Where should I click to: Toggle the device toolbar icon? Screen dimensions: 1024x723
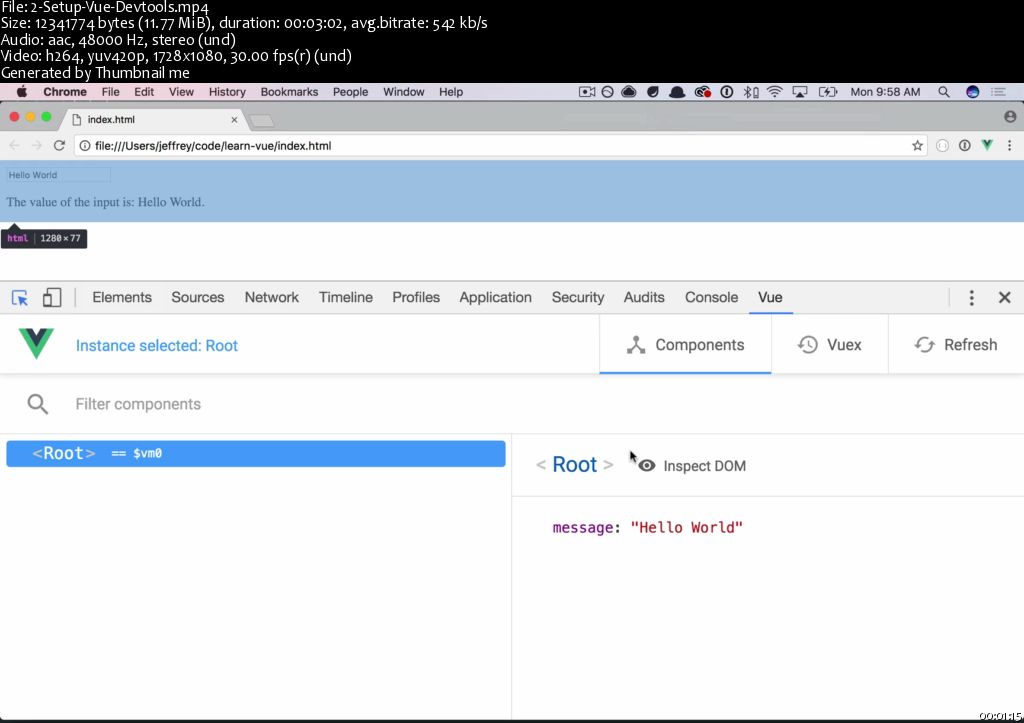tap(52, 298)
